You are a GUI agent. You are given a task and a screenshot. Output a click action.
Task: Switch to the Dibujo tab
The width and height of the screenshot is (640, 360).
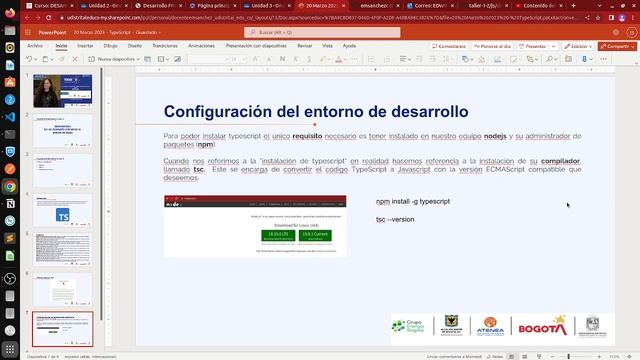tap(111, 46)
